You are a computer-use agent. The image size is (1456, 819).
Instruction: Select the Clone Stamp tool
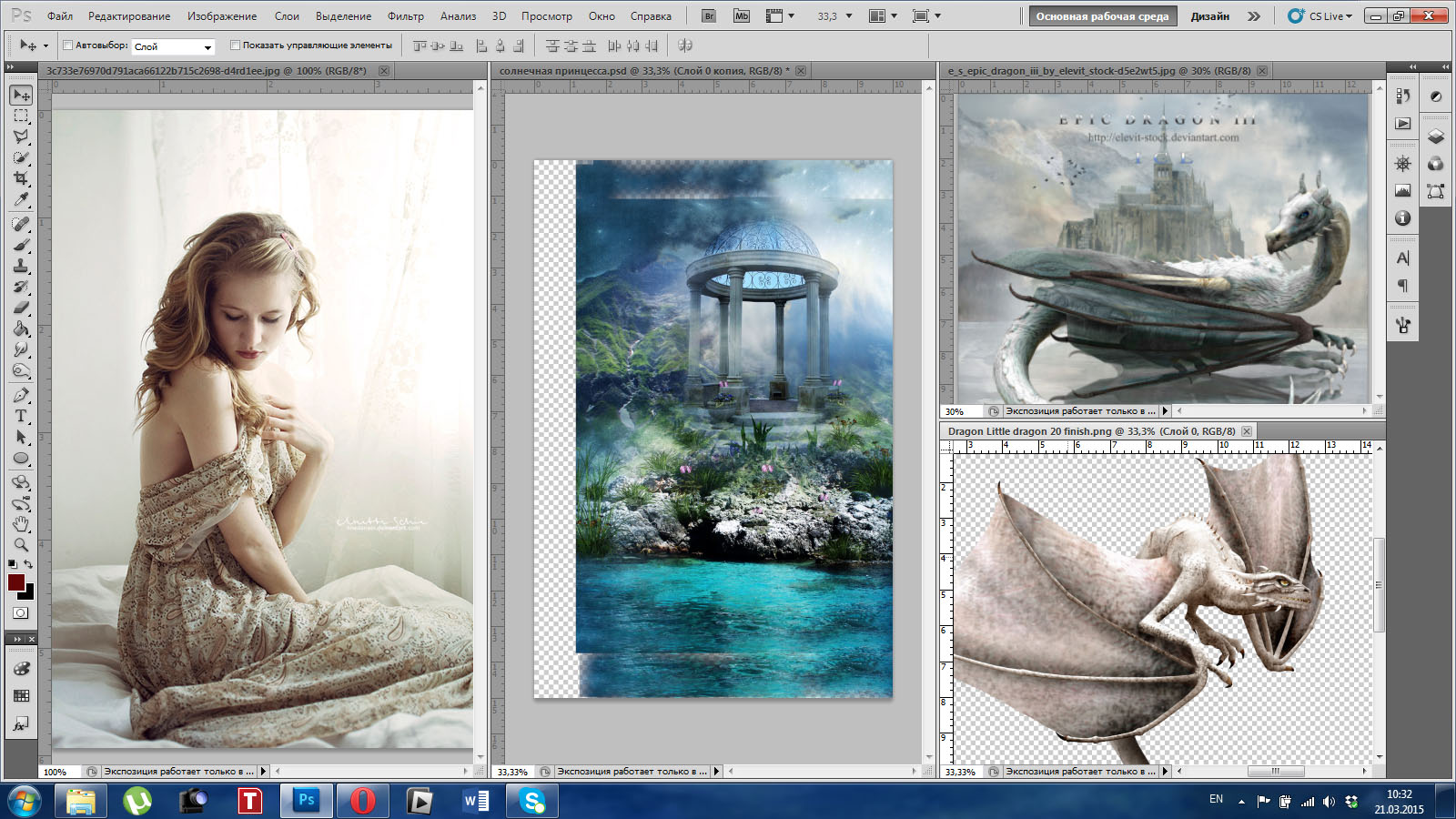point(21,266)
